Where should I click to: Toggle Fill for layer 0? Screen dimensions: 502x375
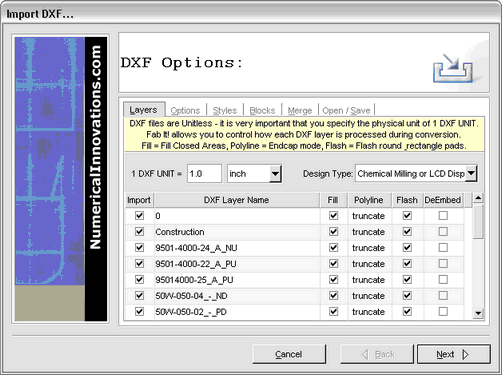pyautogui.click(x=333, y=216)
